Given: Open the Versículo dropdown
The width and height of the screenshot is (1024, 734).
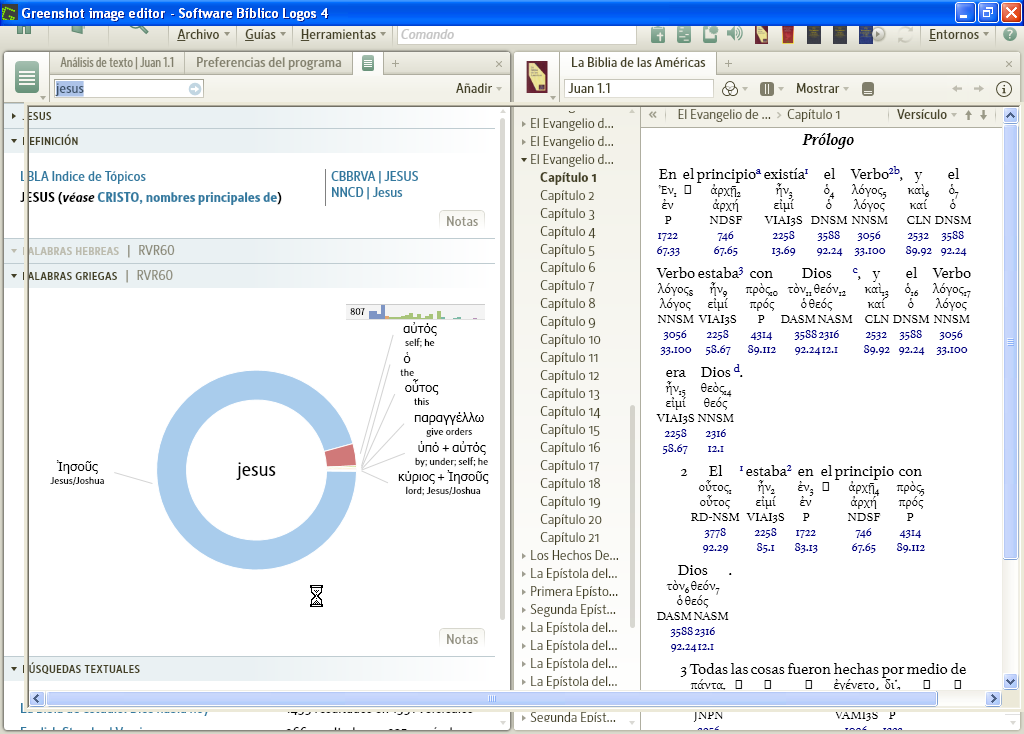Looking at the screenshot, I should 926,115.
